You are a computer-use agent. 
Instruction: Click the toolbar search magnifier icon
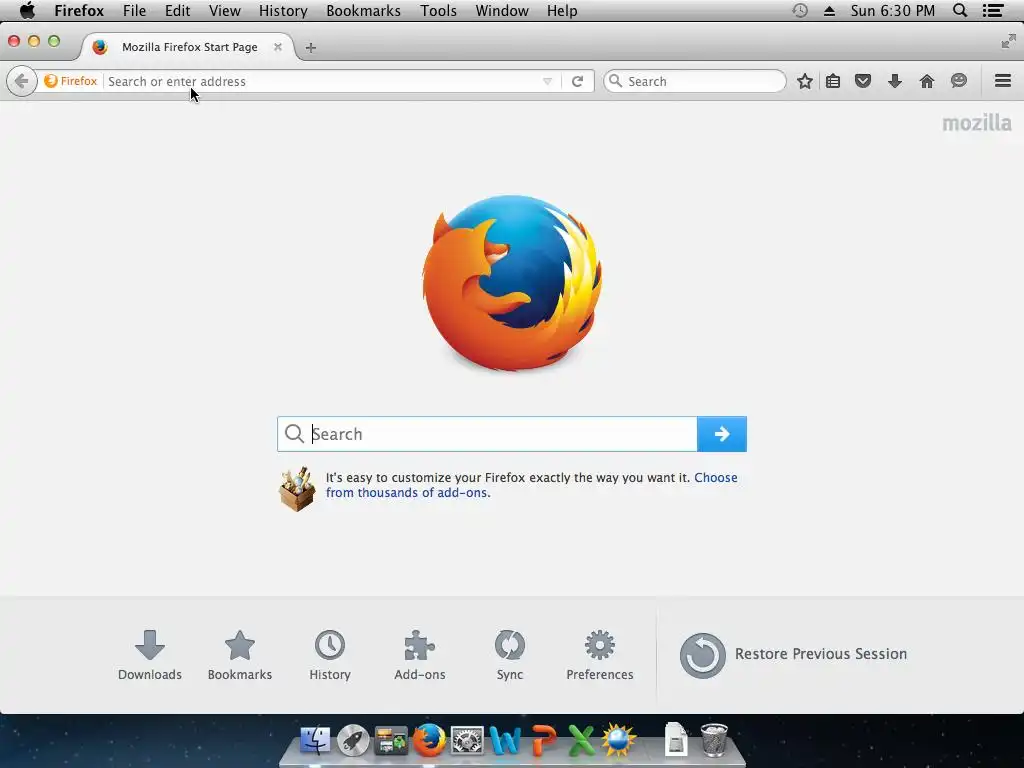[x=615, y=81]
